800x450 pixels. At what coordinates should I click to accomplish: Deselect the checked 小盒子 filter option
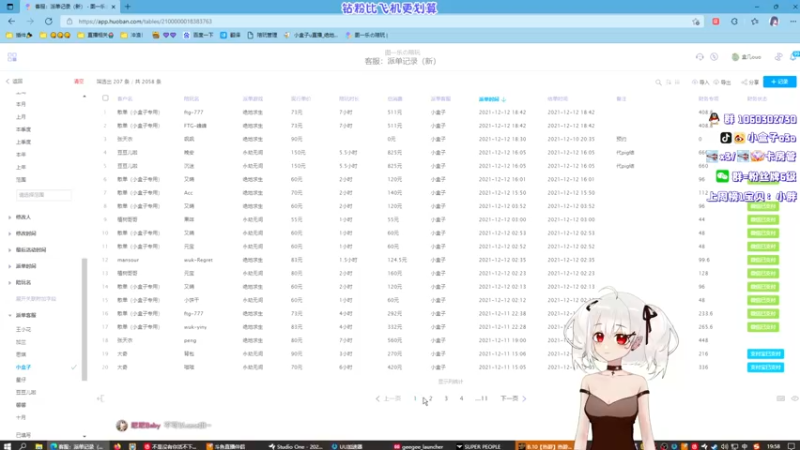point(23,367)
